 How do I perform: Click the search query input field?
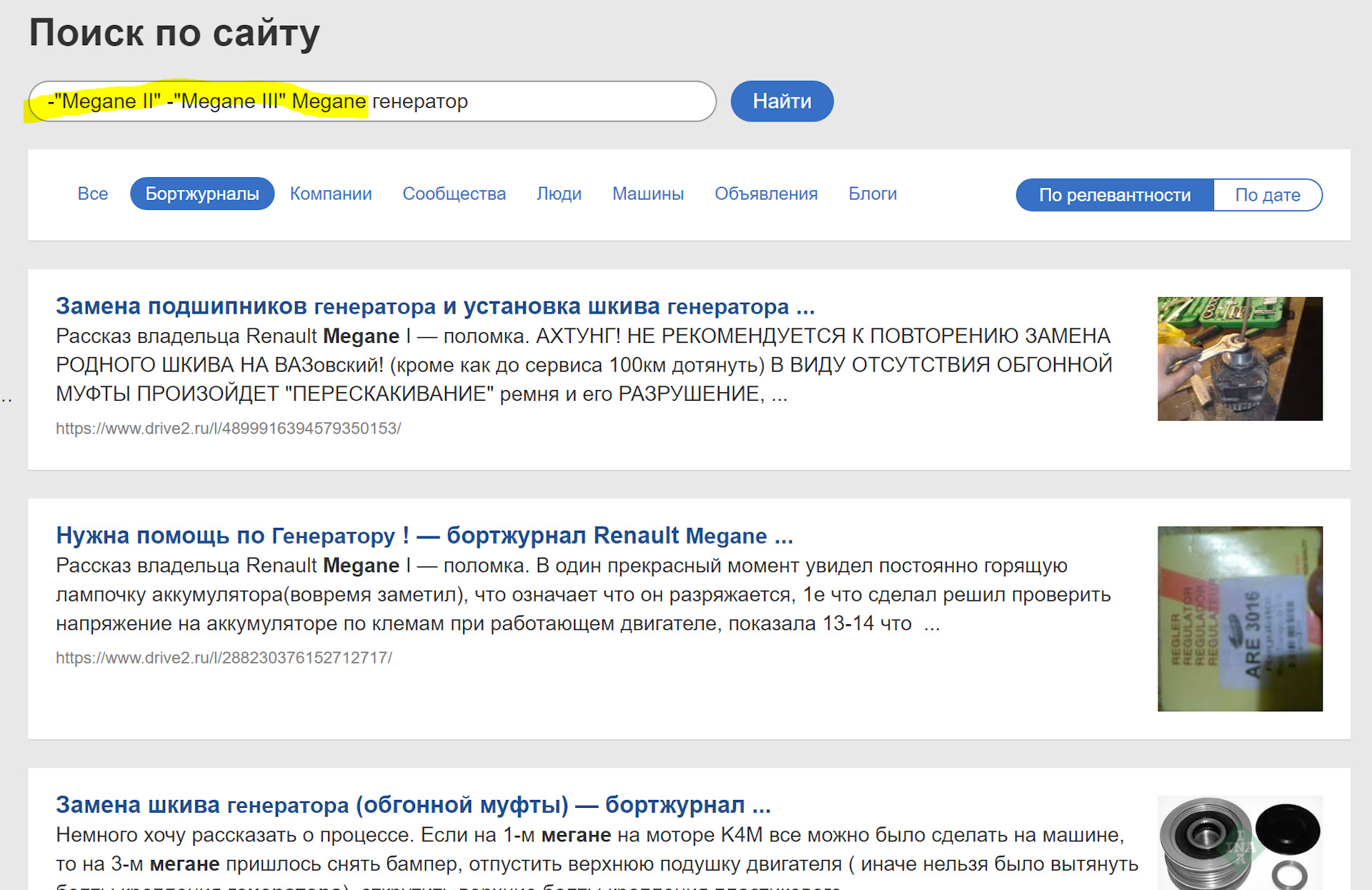tap(372, 101)
